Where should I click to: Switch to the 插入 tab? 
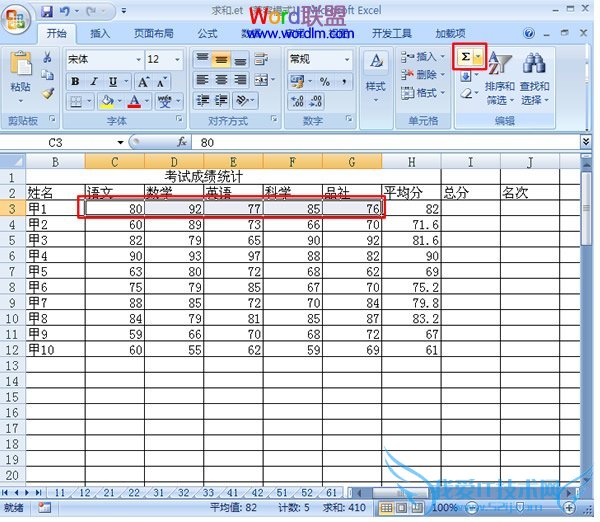(x=100, y=34)
